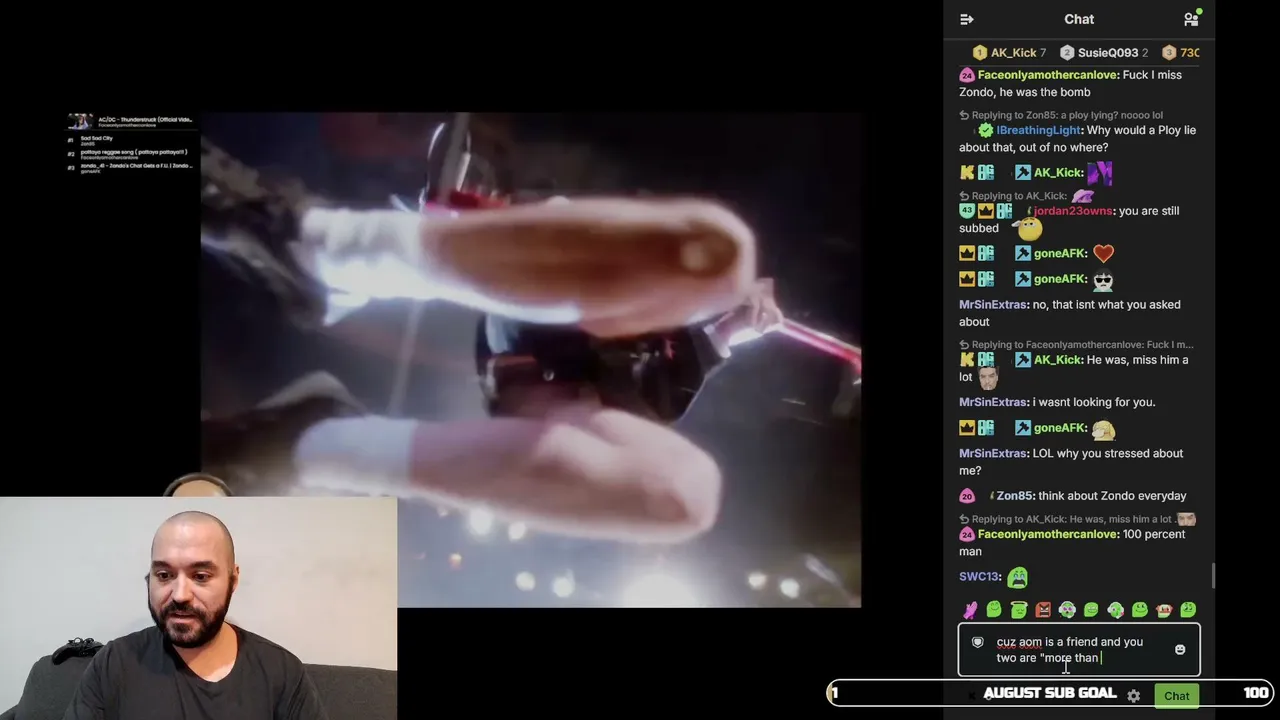Insert the pink praying hands quick emote
Image resolution: width=1280 pixels, height=720 pixels.
[x=970, y=610]
